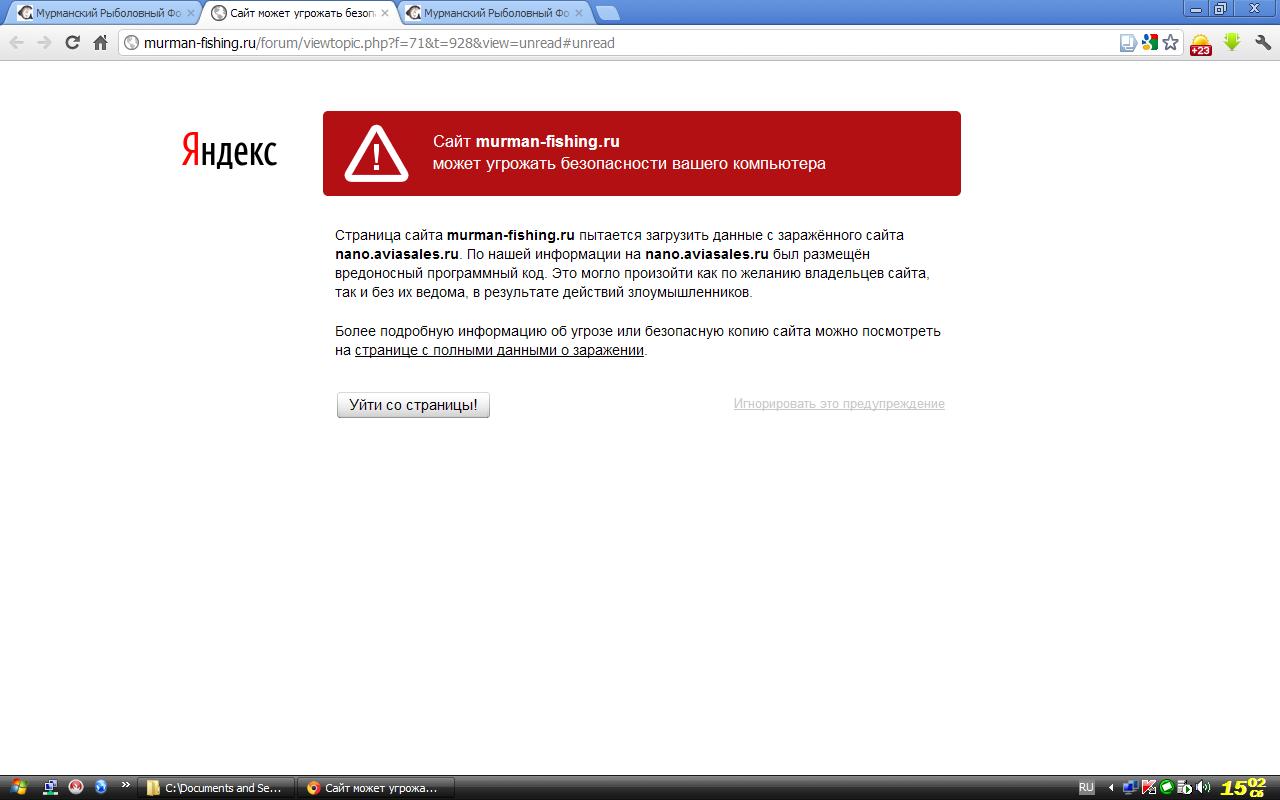Expand the quick launch overflow chevron
Image resolution: width=1280 pixels, height=800 pixels.
(x=125, y=786)
